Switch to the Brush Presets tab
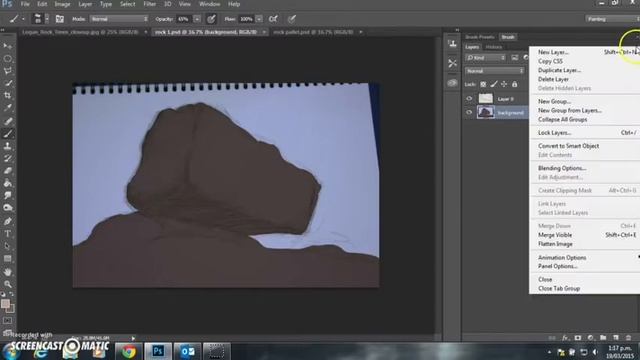This screenshot has height=360, width=640. tap(480, 37)
